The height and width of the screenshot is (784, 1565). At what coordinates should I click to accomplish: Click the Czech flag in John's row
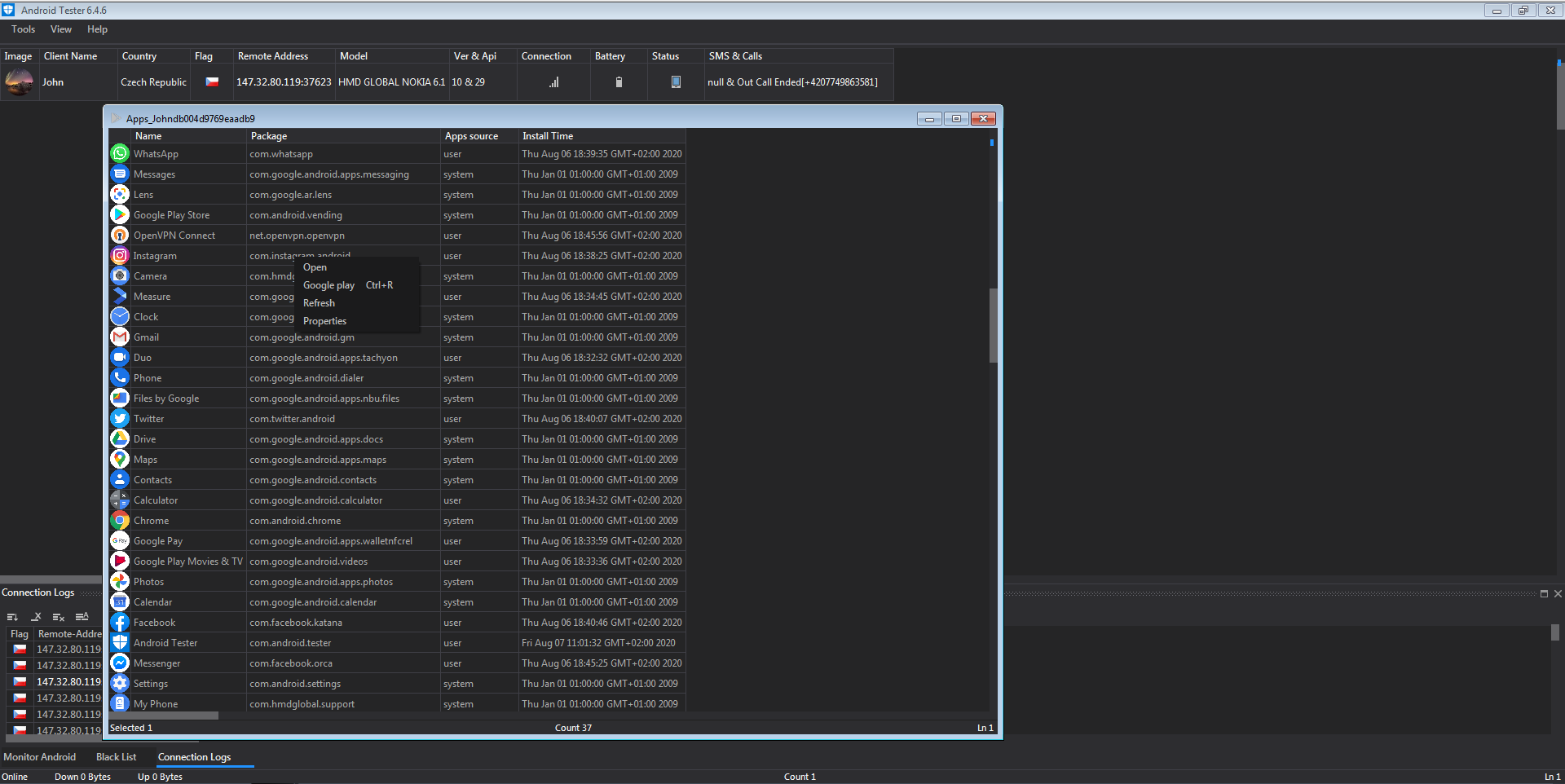tap(212, 81)
